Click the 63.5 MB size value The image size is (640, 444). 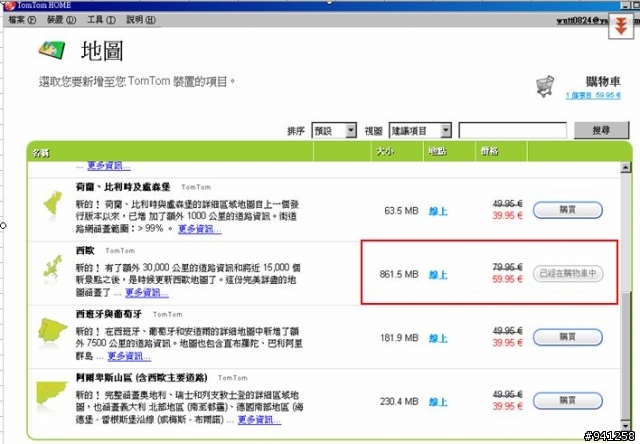coord(401,211)
